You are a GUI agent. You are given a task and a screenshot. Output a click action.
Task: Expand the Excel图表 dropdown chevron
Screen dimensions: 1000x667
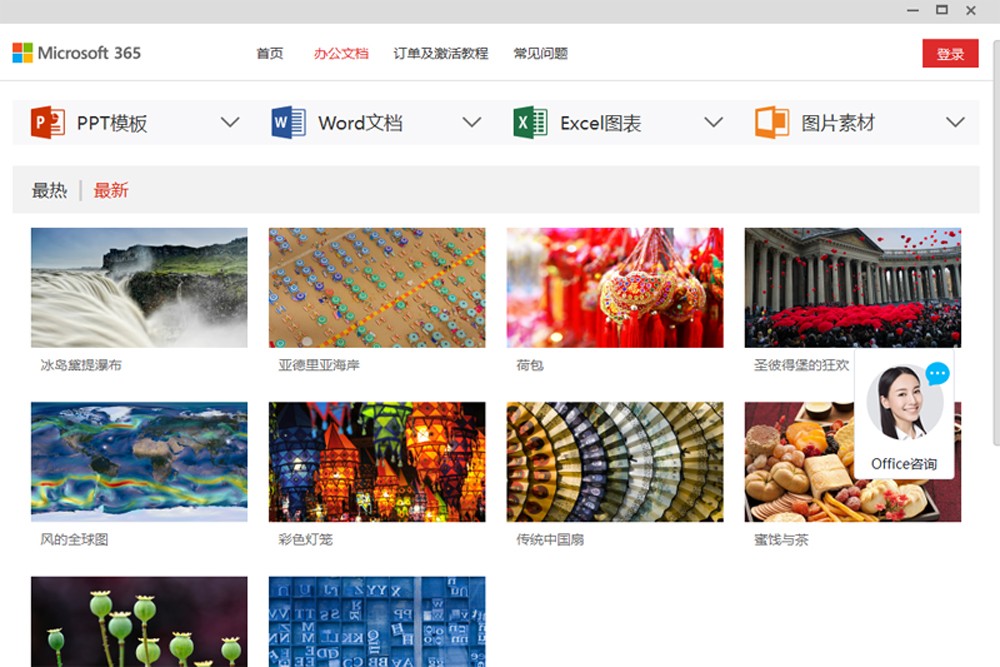[713, 121]
